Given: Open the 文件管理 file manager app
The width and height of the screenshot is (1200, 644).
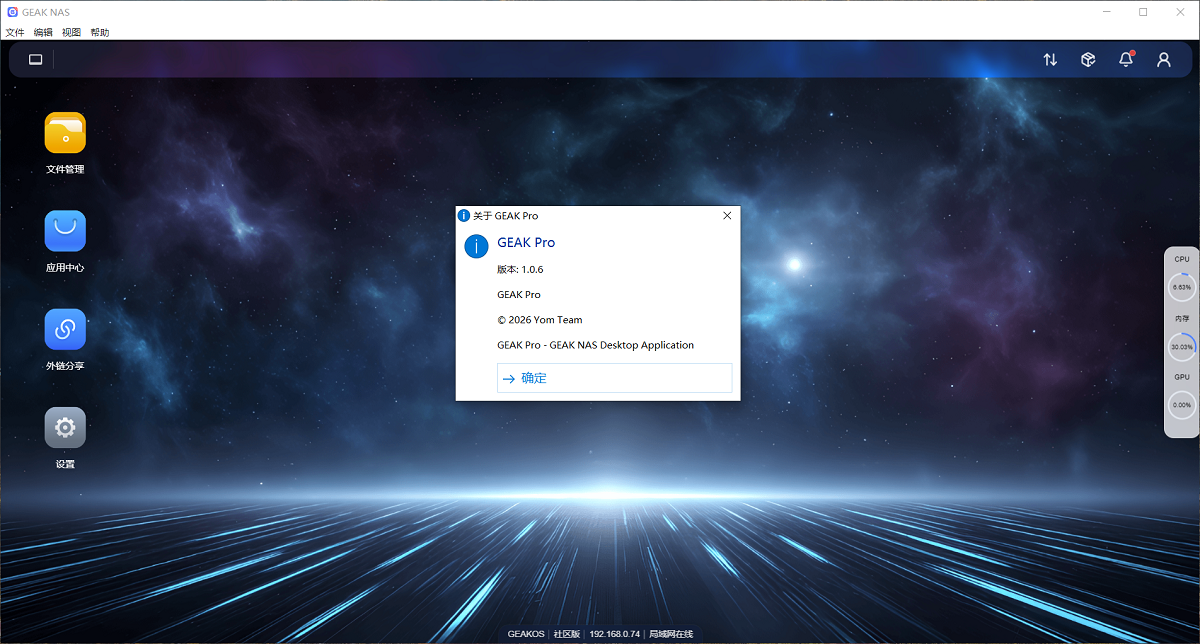Looking at the screenshot, I should point(65,133).
